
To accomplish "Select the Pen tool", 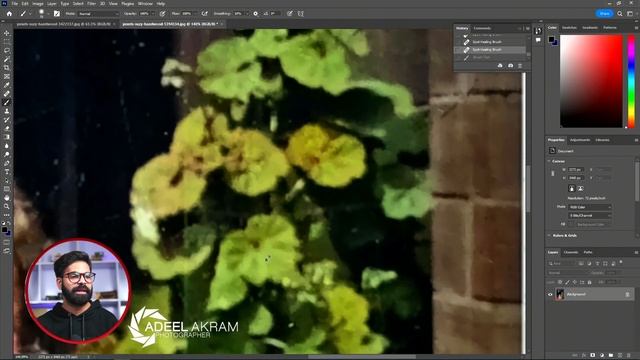I will pyautogui.click(x=7, y=163).
